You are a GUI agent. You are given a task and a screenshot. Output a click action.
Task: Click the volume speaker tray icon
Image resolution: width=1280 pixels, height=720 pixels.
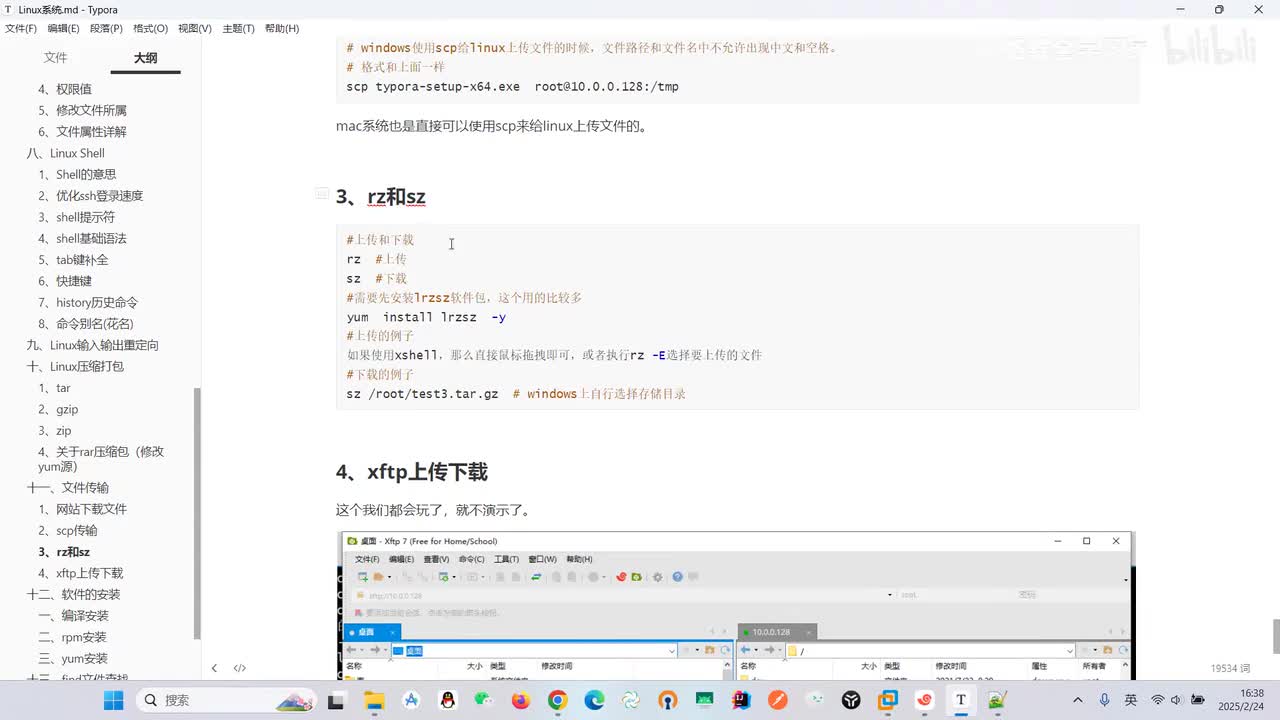point(1175,700)
